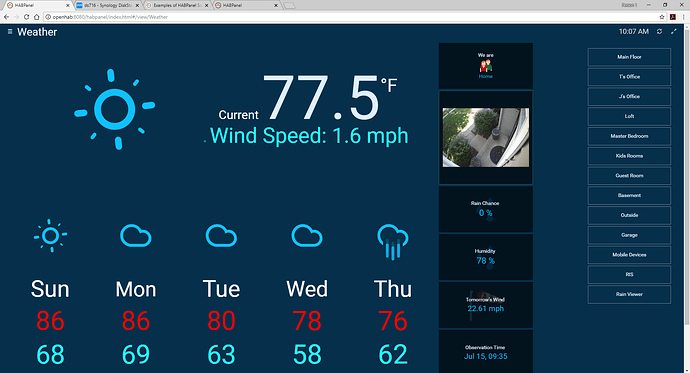Switch to the Synology DiskStation tab
This screenshot has width=690, height=373.
[x=108, y=5]
